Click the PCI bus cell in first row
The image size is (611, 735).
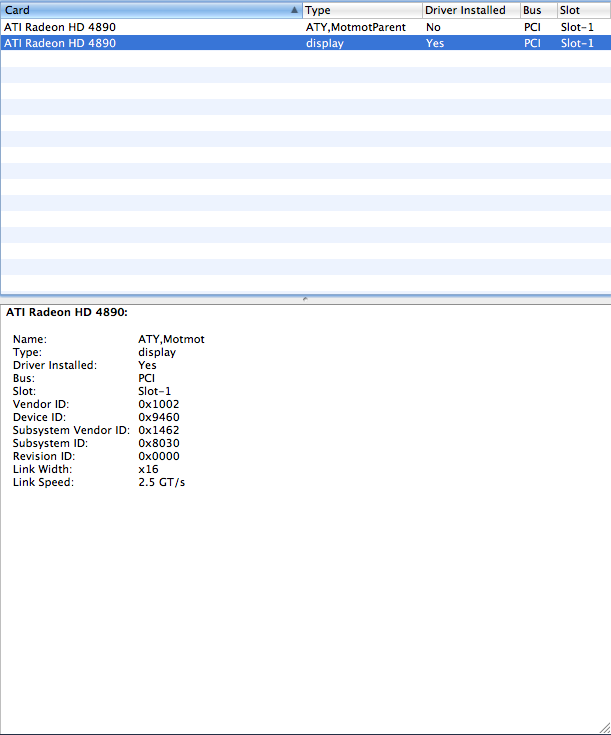(x=532, y=27)
